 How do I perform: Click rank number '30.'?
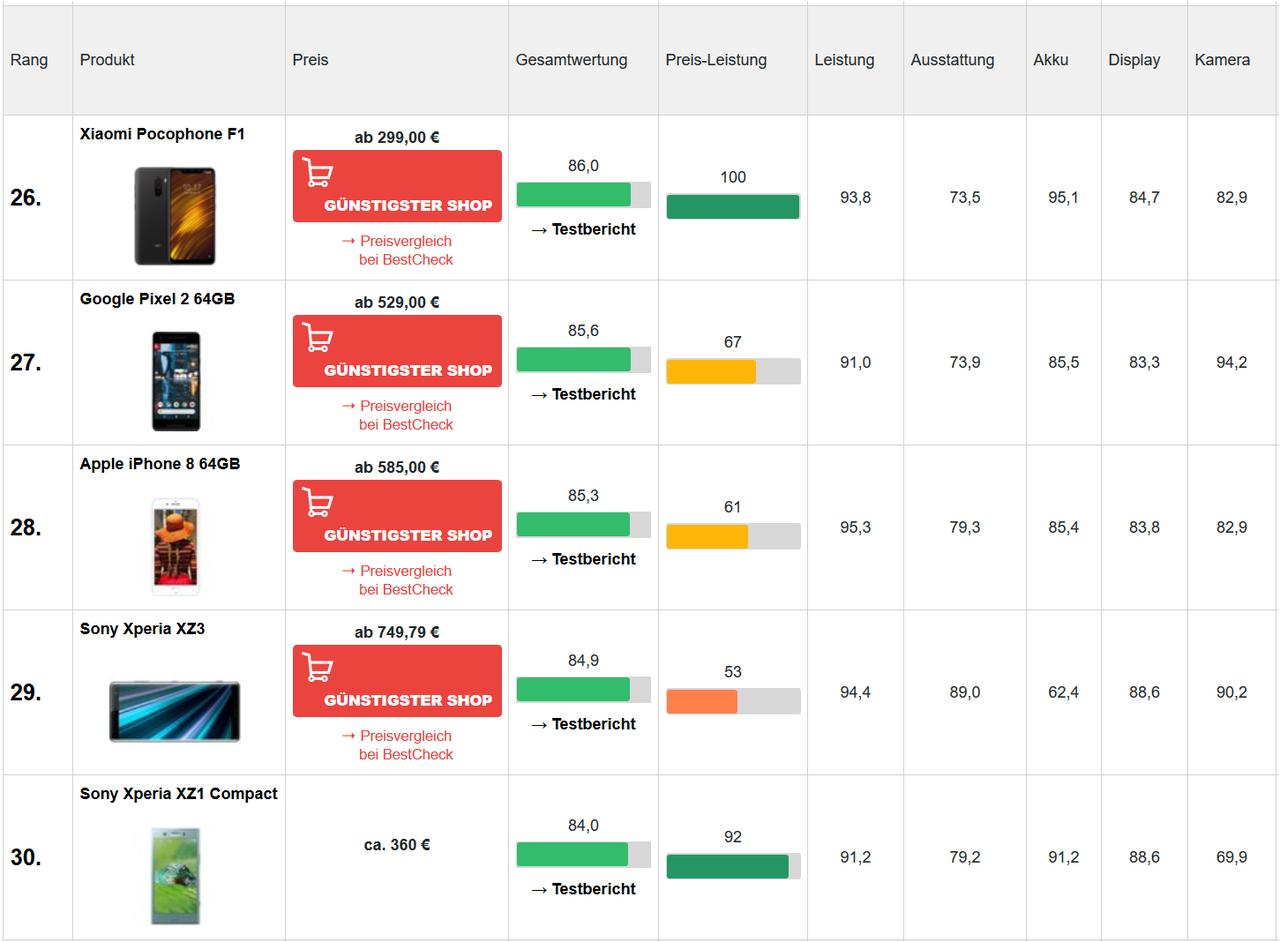(x=26, y=858)
